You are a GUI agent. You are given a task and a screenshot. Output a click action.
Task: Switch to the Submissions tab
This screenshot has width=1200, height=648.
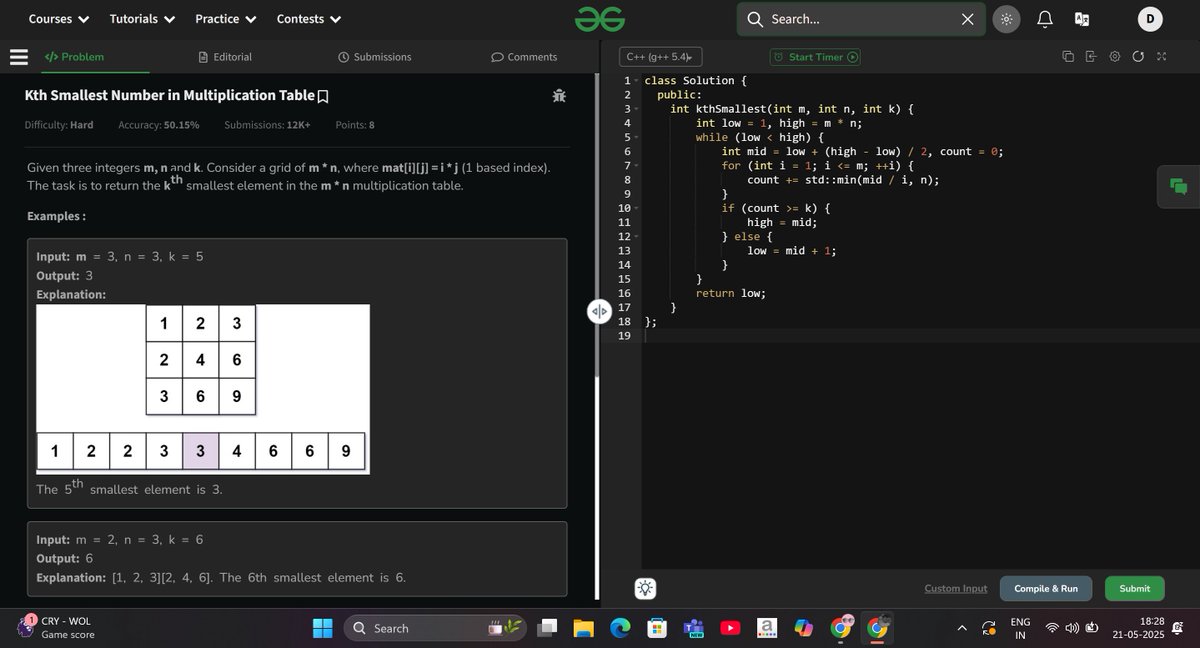(375, 57)
